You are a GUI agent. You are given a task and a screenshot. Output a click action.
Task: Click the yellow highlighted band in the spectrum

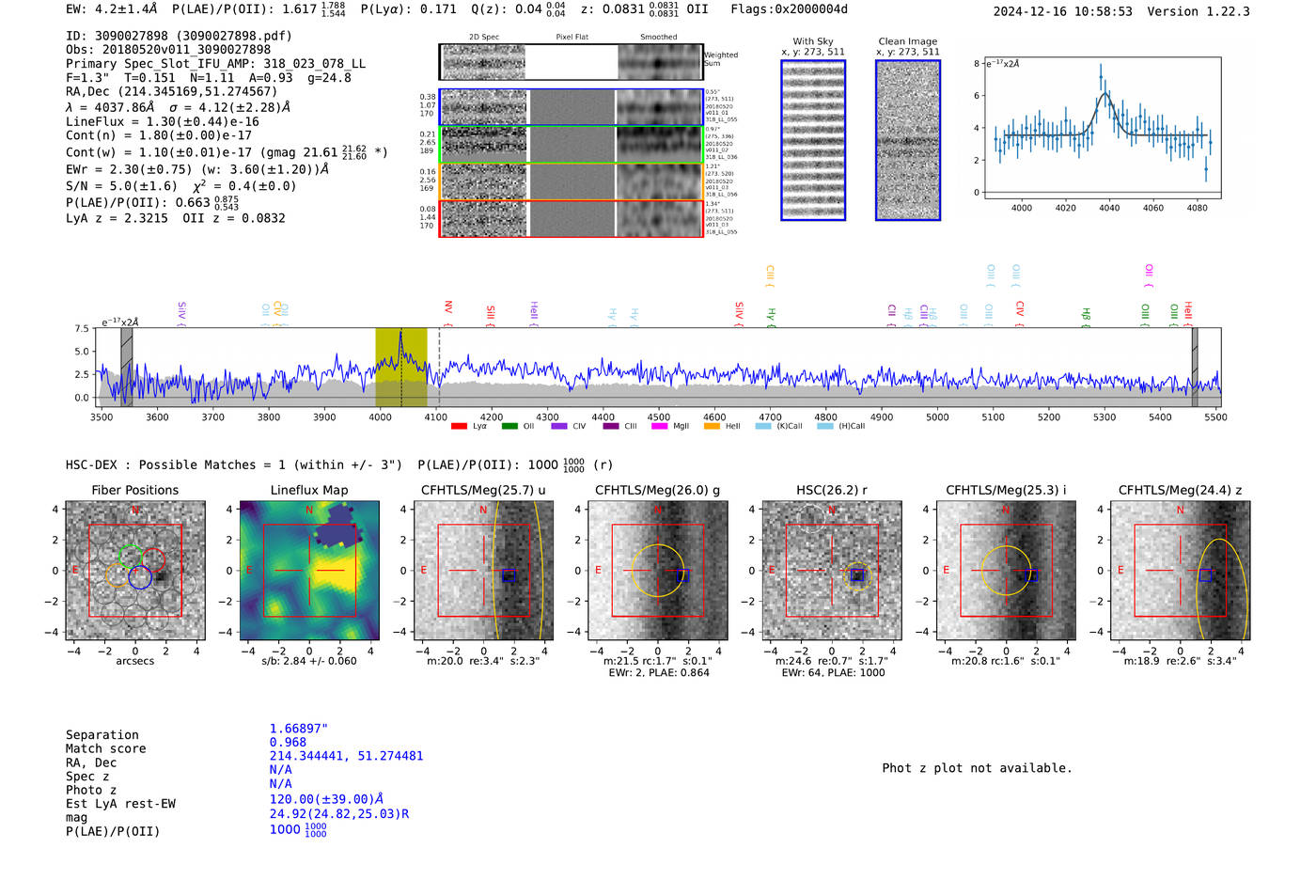point(401,368)
